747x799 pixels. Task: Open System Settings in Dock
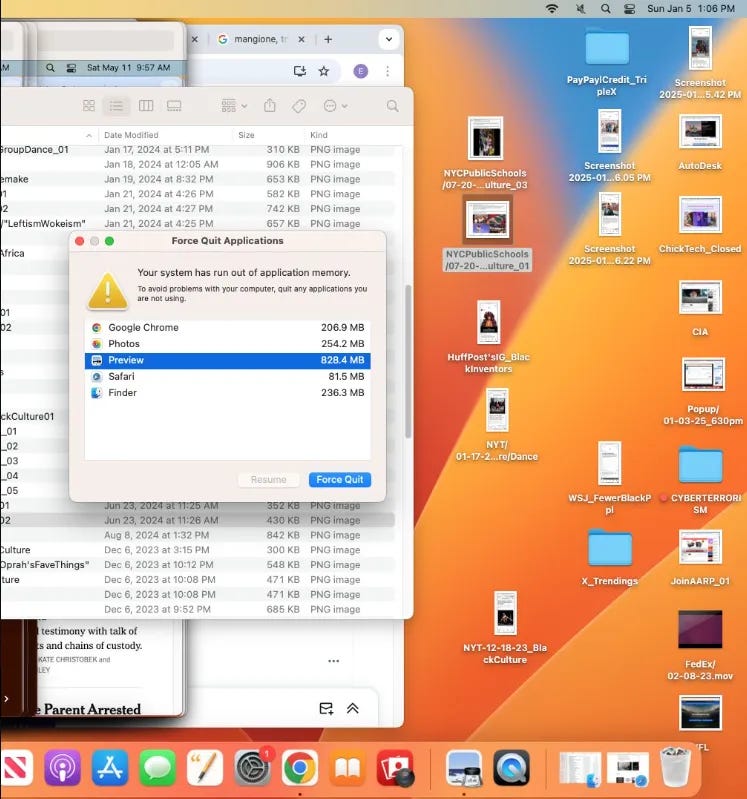[253, 767]
